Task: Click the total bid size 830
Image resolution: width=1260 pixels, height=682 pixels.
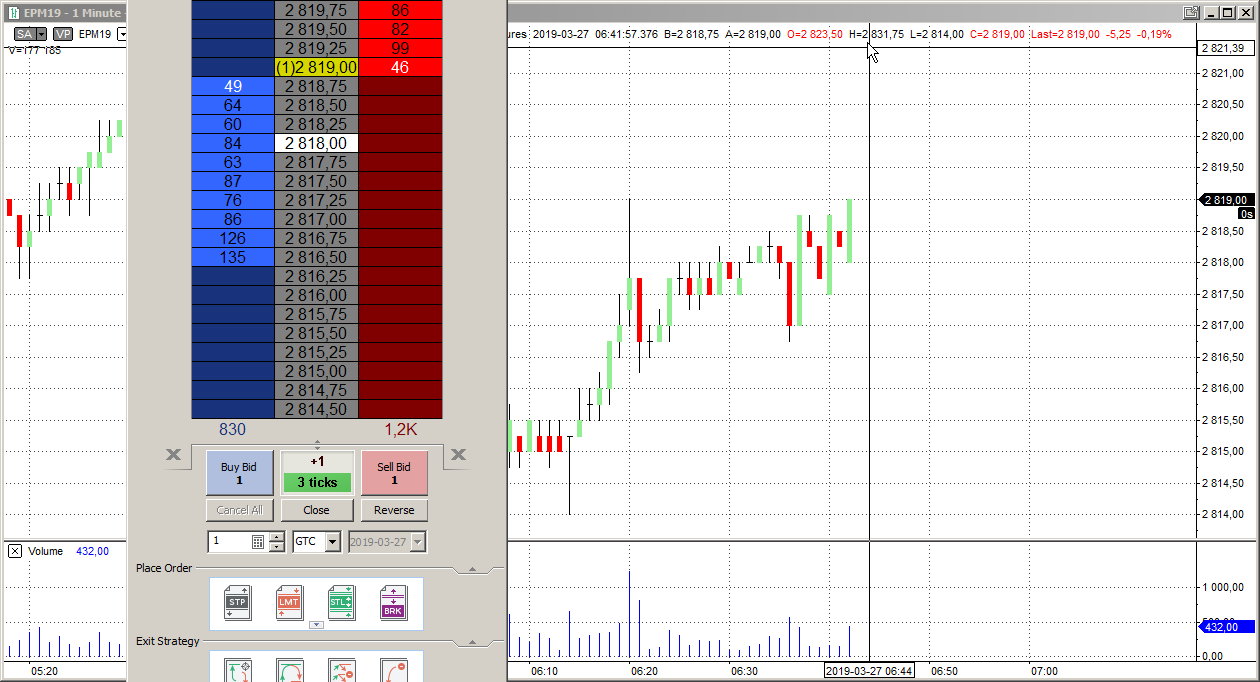Action: (232, 429)
